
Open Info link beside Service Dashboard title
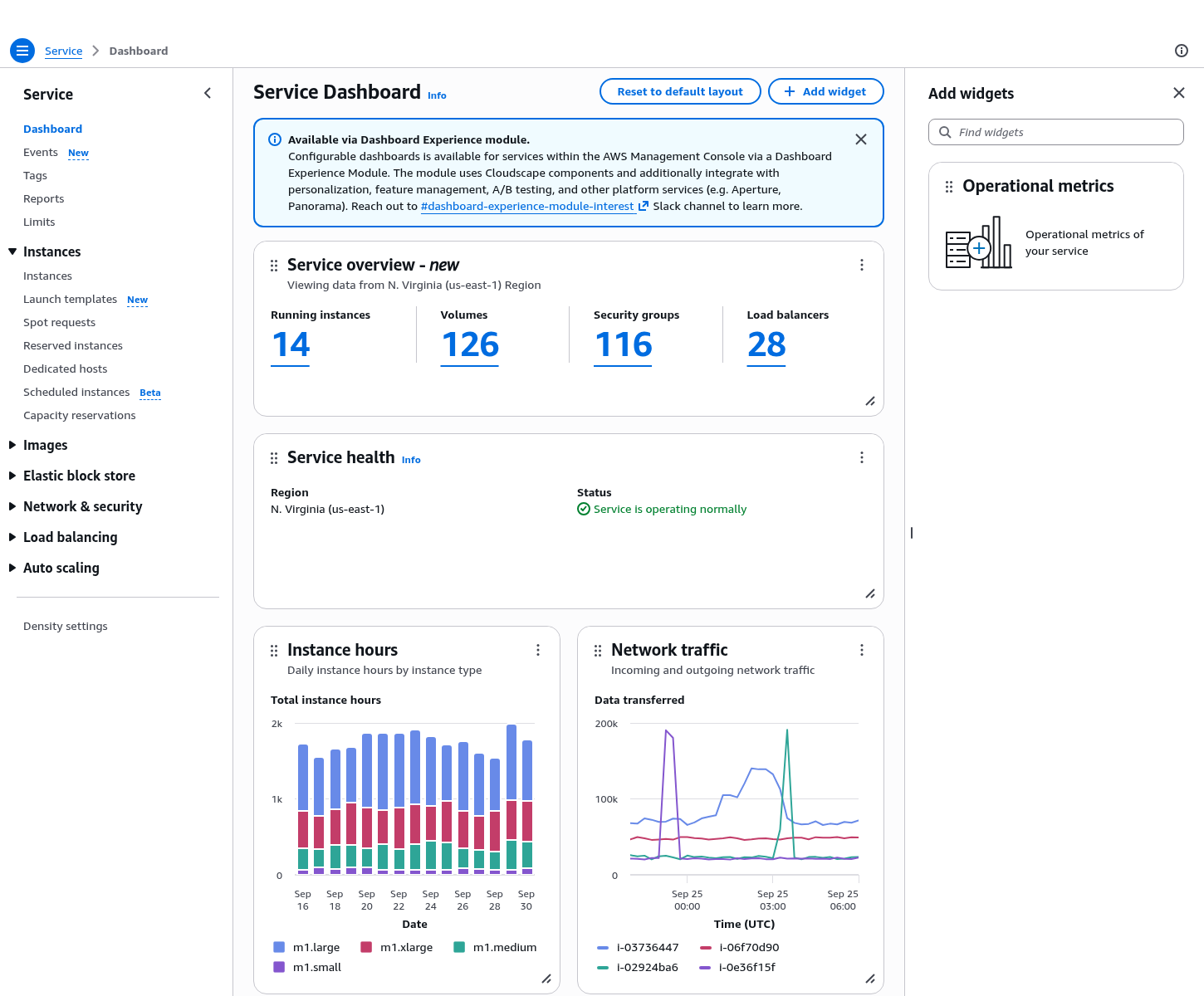[437, 95]
